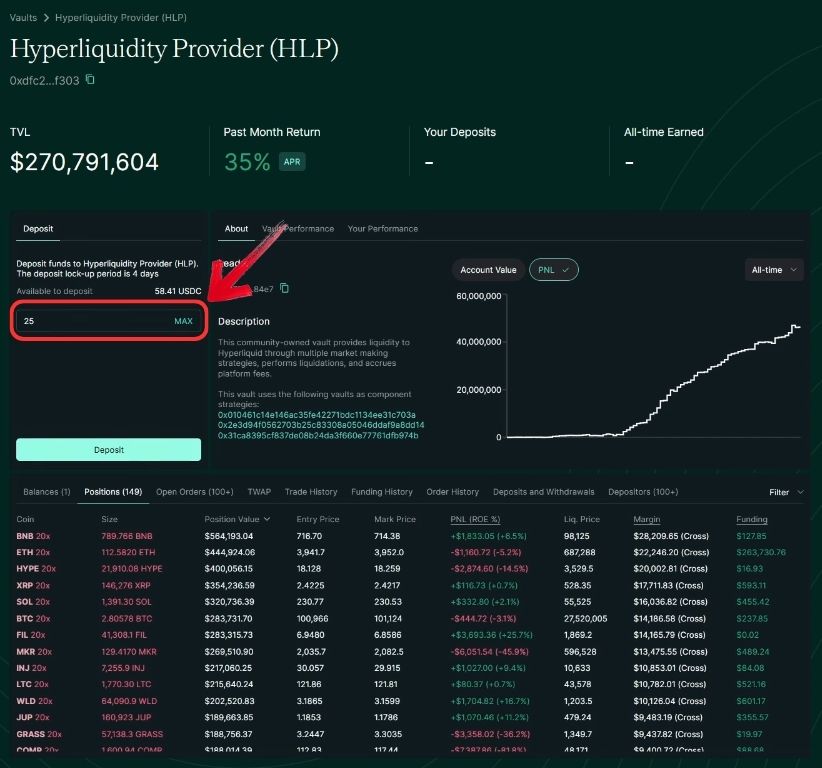Open the Order History tab
Viewport: 822px width, 768px height.
pyautogui.click(x=452, y=492)
